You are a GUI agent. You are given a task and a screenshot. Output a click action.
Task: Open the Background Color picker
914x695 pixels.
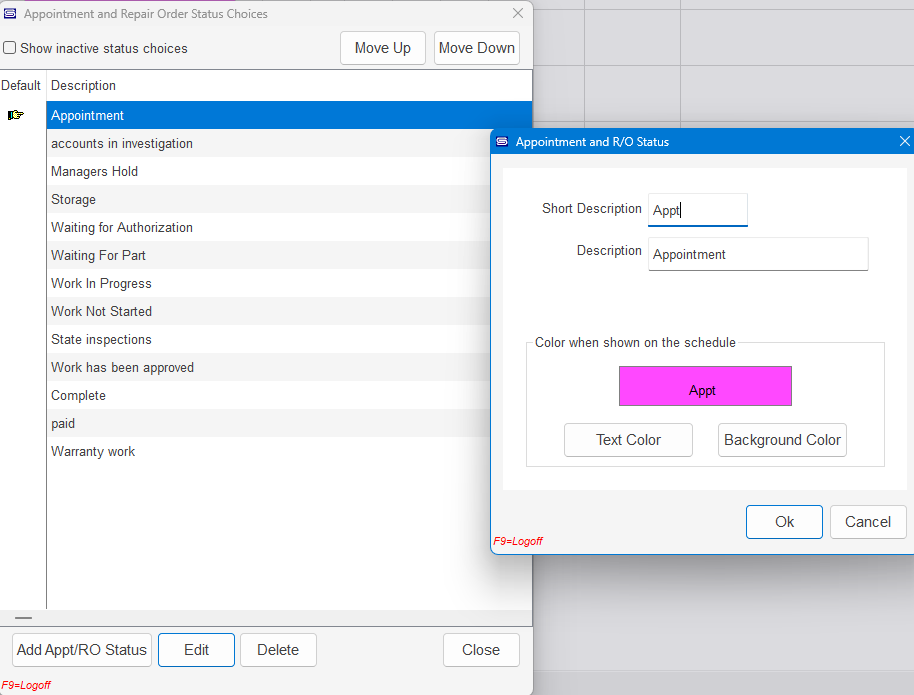782,440
